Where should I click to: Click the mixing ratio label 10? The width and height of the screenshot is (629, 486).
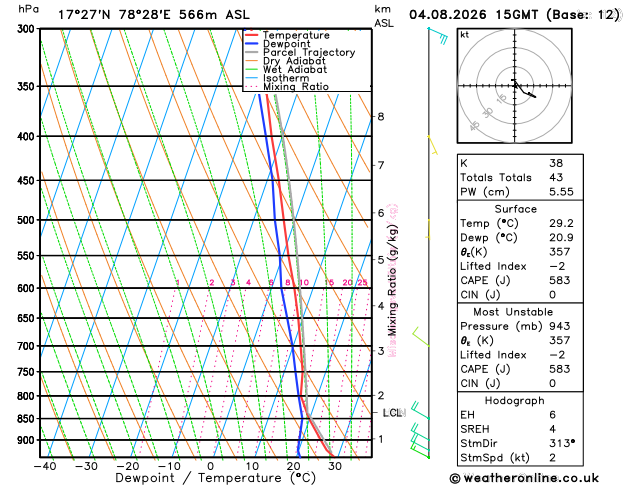[304, 283]
